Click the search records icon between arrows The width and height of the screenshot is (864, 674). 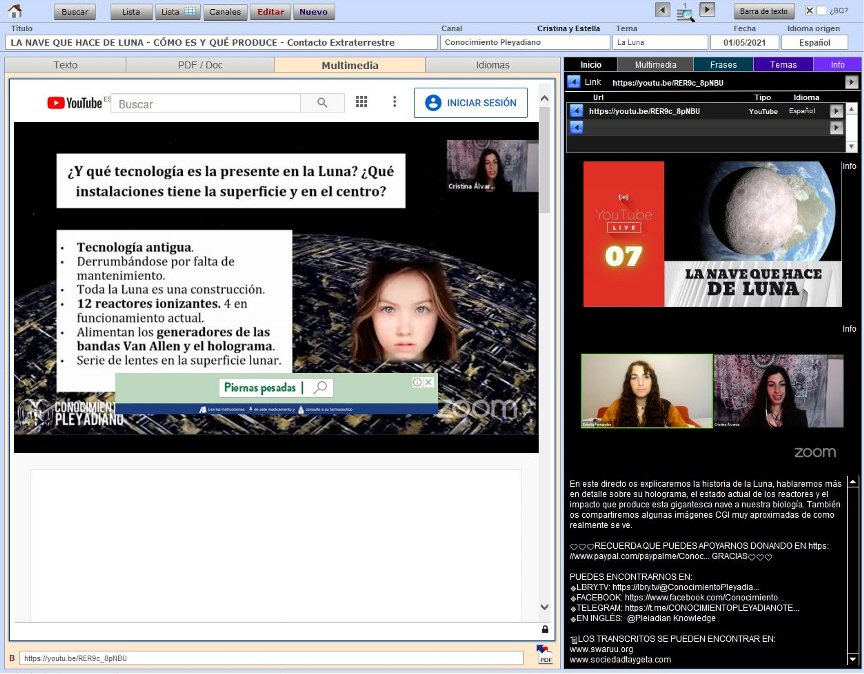coord(685,12)
